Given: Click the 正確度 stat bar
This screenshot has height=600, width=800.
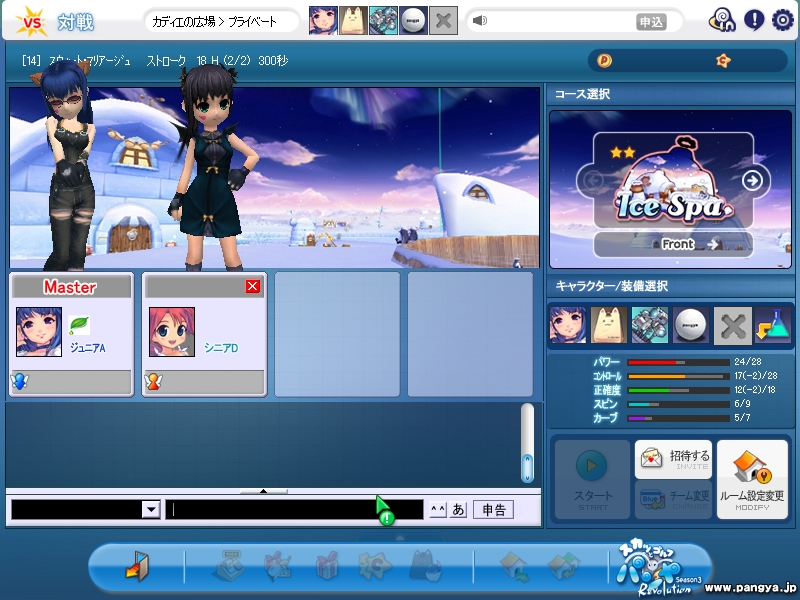Looking at the screenshot, I should pyautogui.click(x=678, y=390).
